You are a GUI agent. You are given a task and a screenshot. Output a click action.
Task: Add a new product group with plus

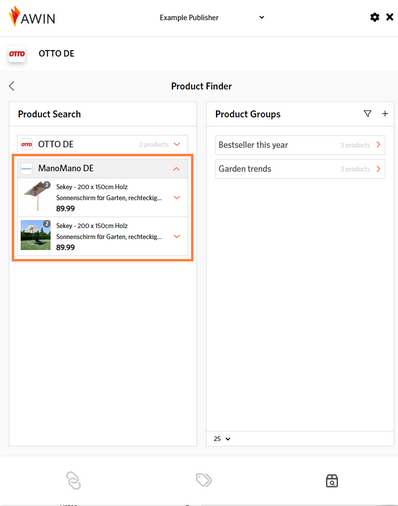click(x=385, y=114)
